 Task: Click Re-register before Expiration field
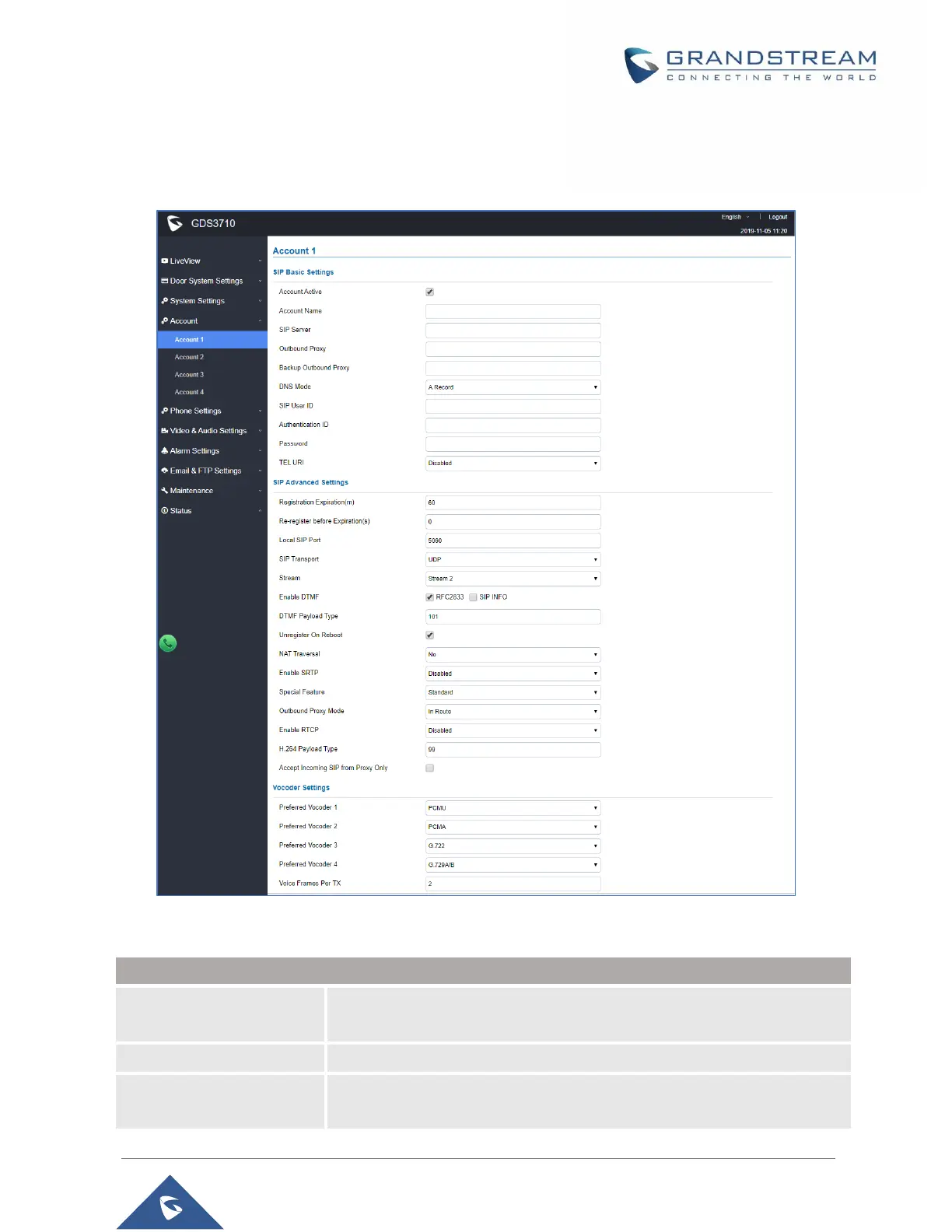coord(513,522)
